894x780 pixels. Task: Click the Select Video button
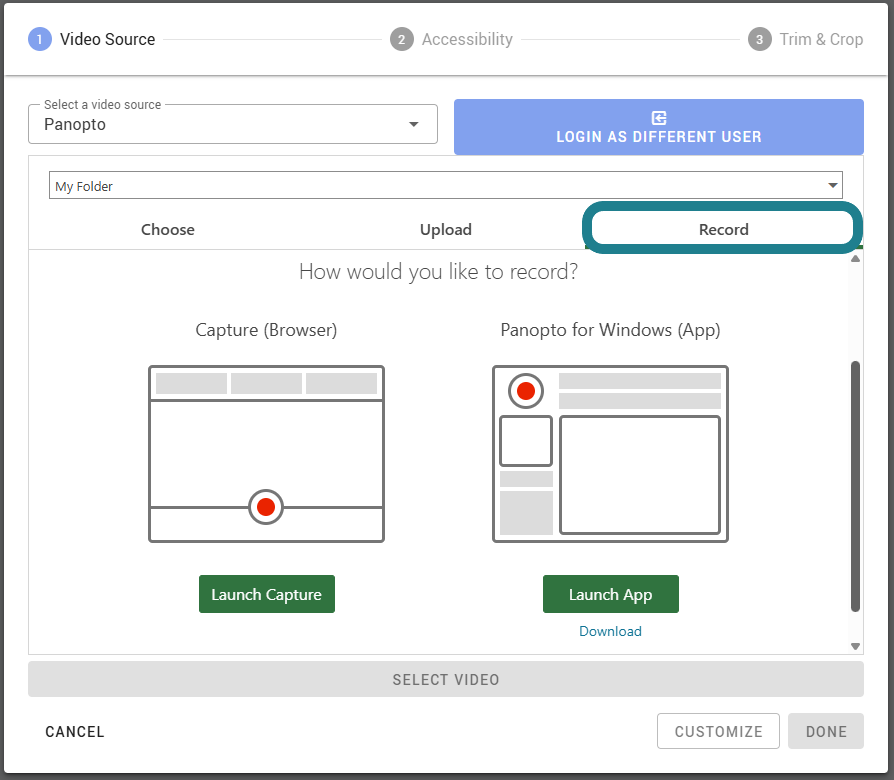445,679
